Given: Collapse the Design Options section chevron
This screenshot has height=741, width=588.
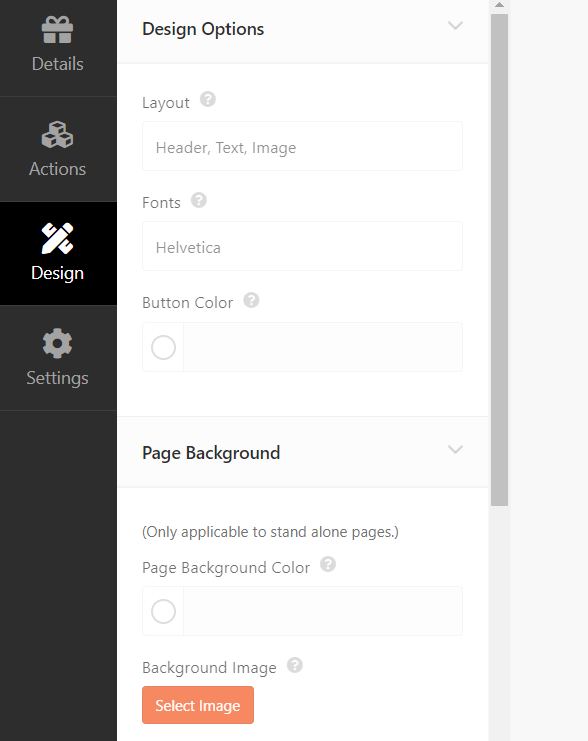Looking at the screenshot, I should point(455,26).
